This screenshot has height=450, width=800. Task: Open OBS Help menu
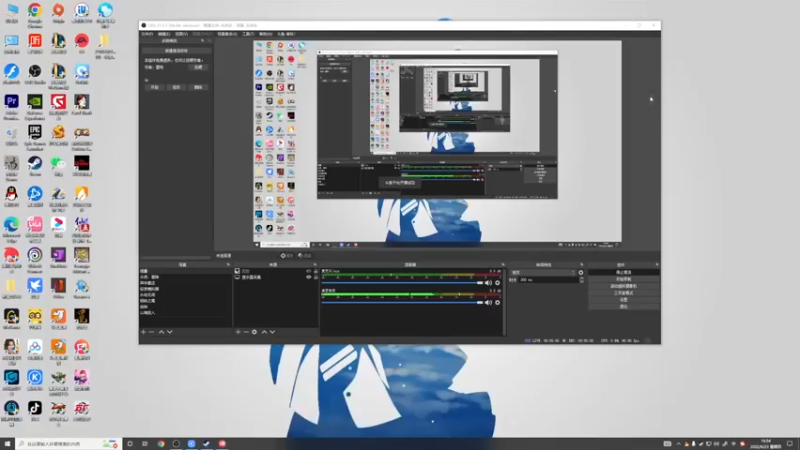(x=265, y=34)
